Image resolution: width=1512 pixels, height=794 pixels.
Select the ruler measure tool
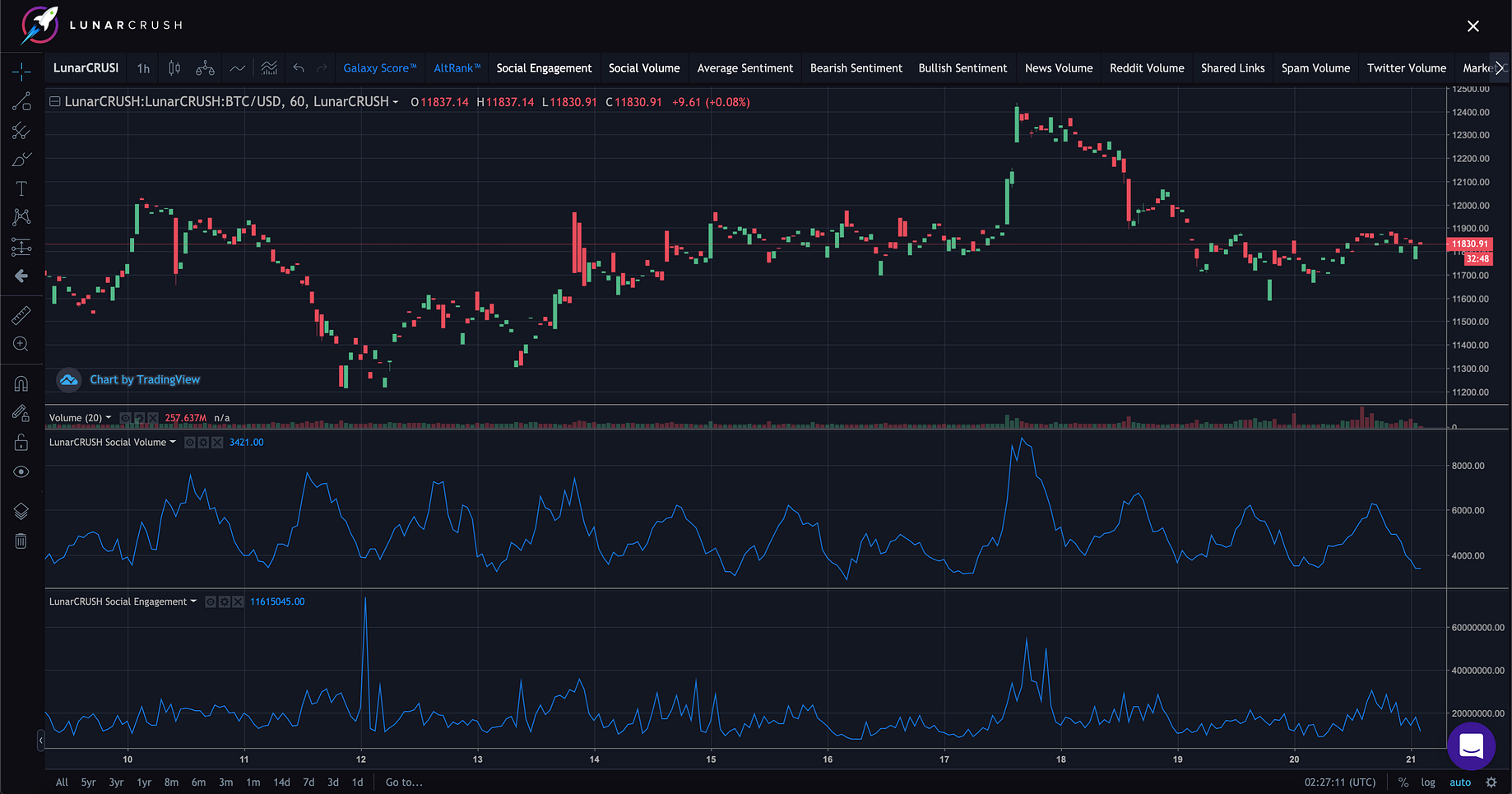(21, 315)
